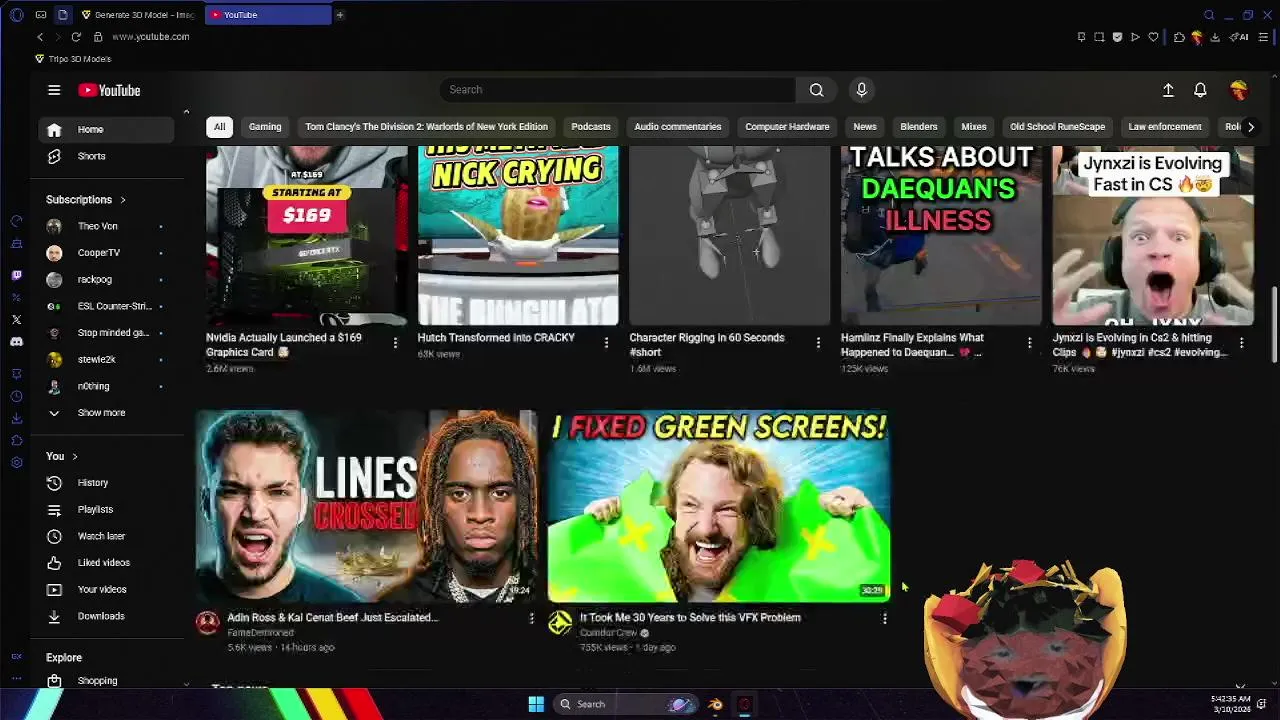This screenshot has width=1280, height=720.
Task: Open Windows Start button
Action: (536, 704)
